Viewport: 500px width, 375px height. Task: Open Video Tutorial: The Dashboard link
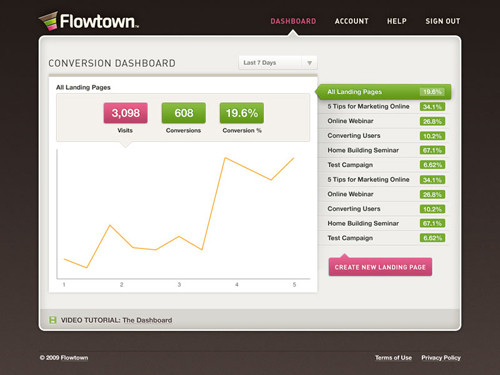[x=116, y=320]
